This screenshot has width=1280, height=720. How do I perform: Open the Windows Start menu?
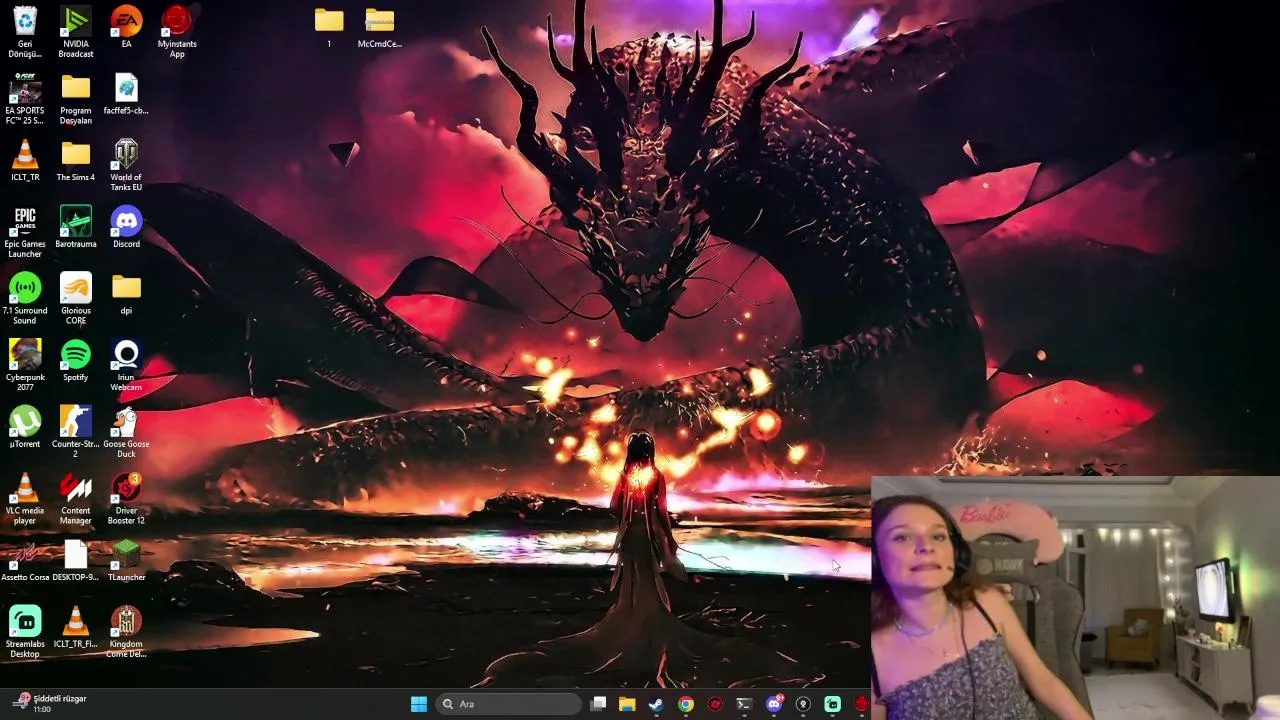(419, 704)
